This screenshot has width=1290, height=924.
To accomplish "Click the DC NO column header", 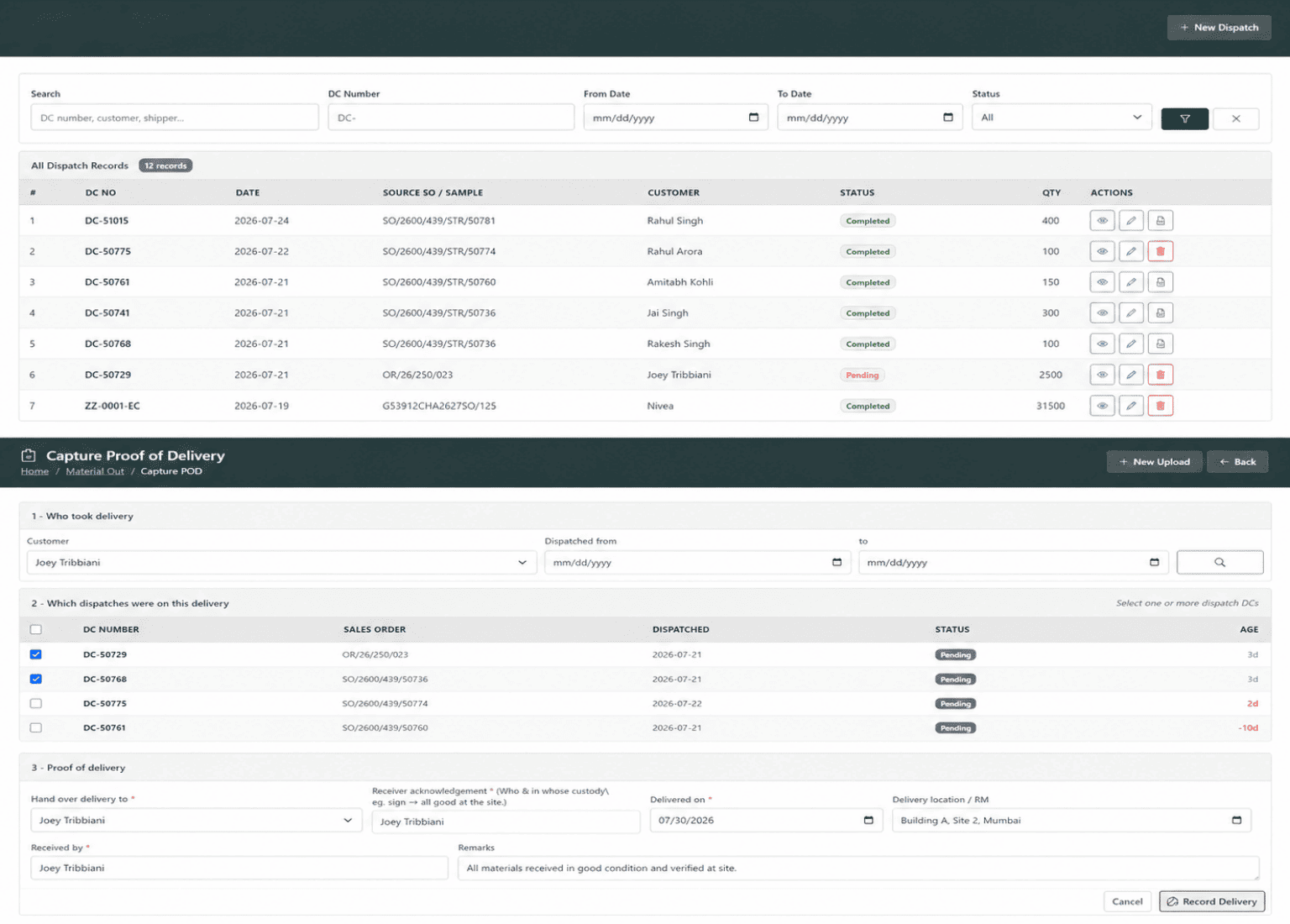I will click(x=101, y=192).
